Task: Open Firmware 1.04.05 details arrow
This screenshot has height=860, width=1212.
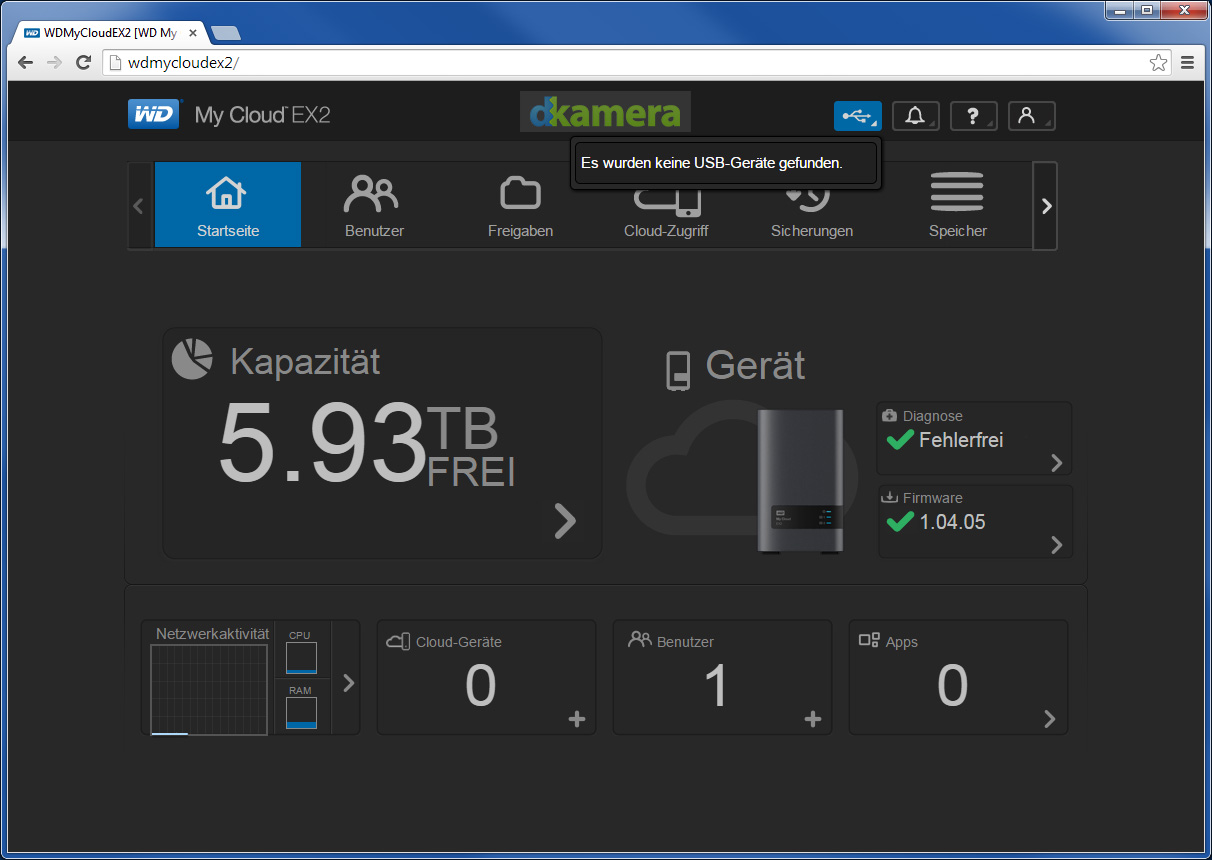Action: tap(1057, 545)
